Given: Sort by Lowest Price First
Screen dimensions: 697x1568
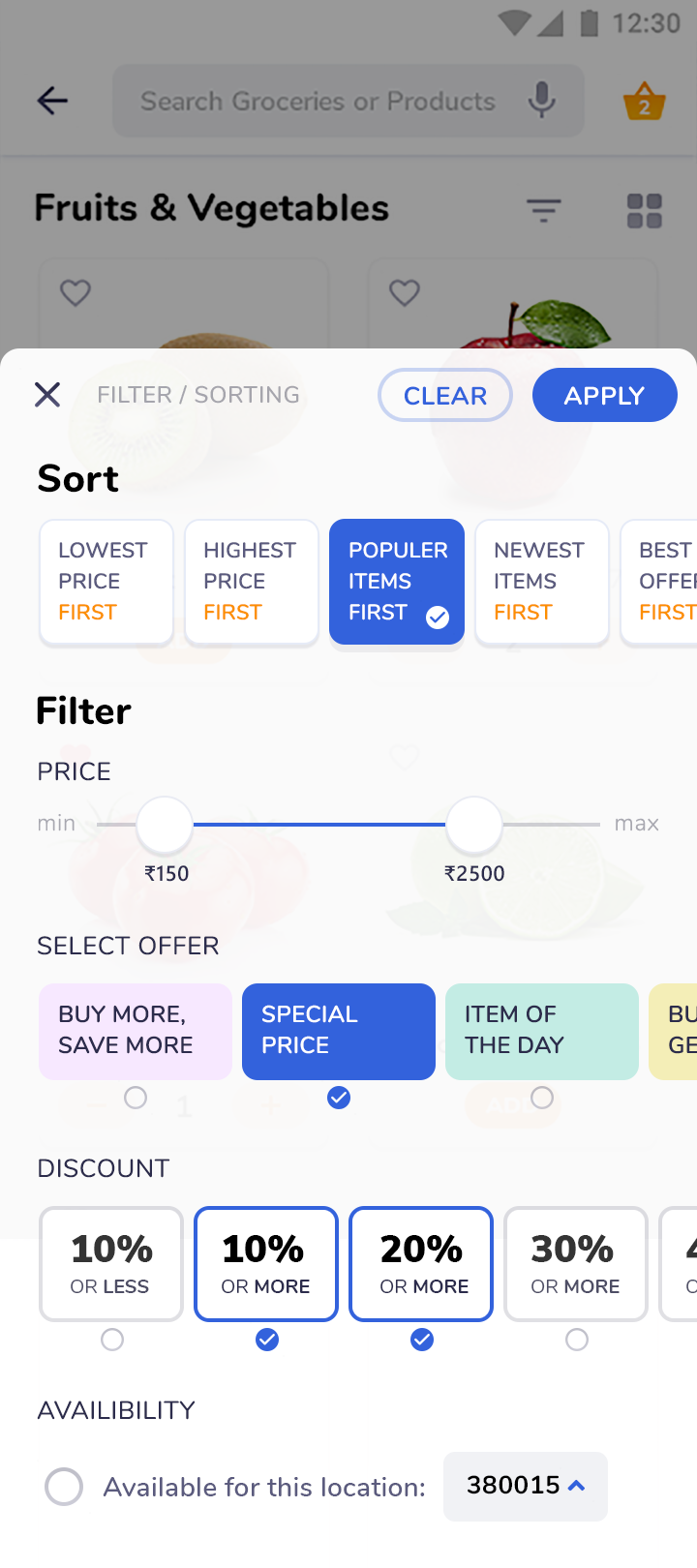Looking at the screenshot, I should tap(106, 582).
